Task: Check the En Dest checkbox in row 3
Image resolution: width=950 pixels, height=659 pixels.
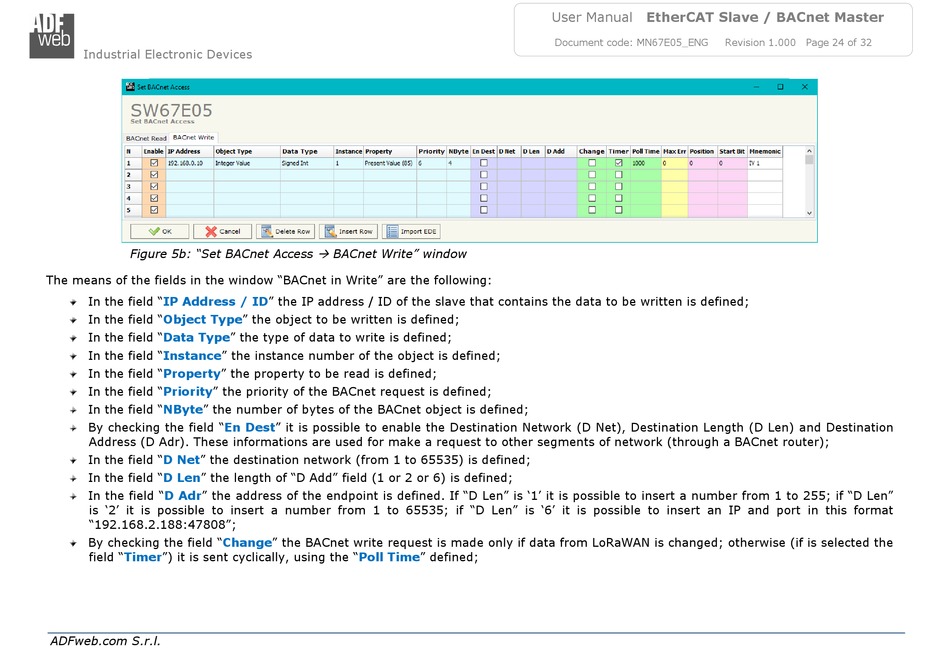Action: point(483,187)
